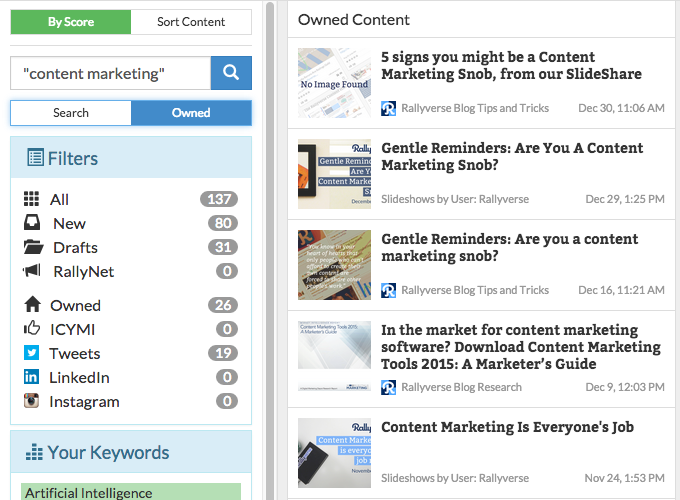
Task: Filter by New content
Action: point(69,223)
